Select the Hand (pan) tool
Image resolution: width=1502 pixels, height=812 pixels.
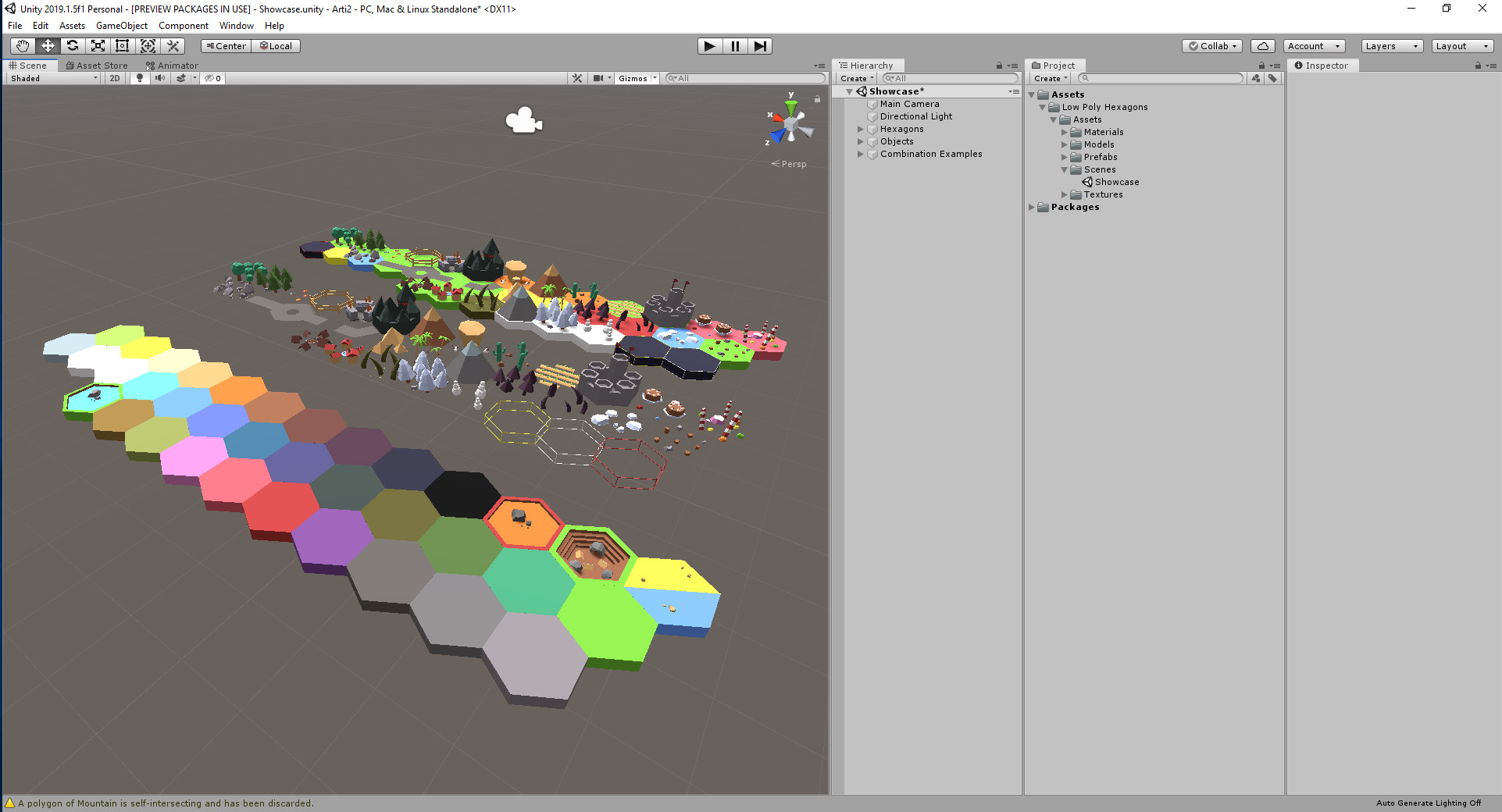pos(21,45)
